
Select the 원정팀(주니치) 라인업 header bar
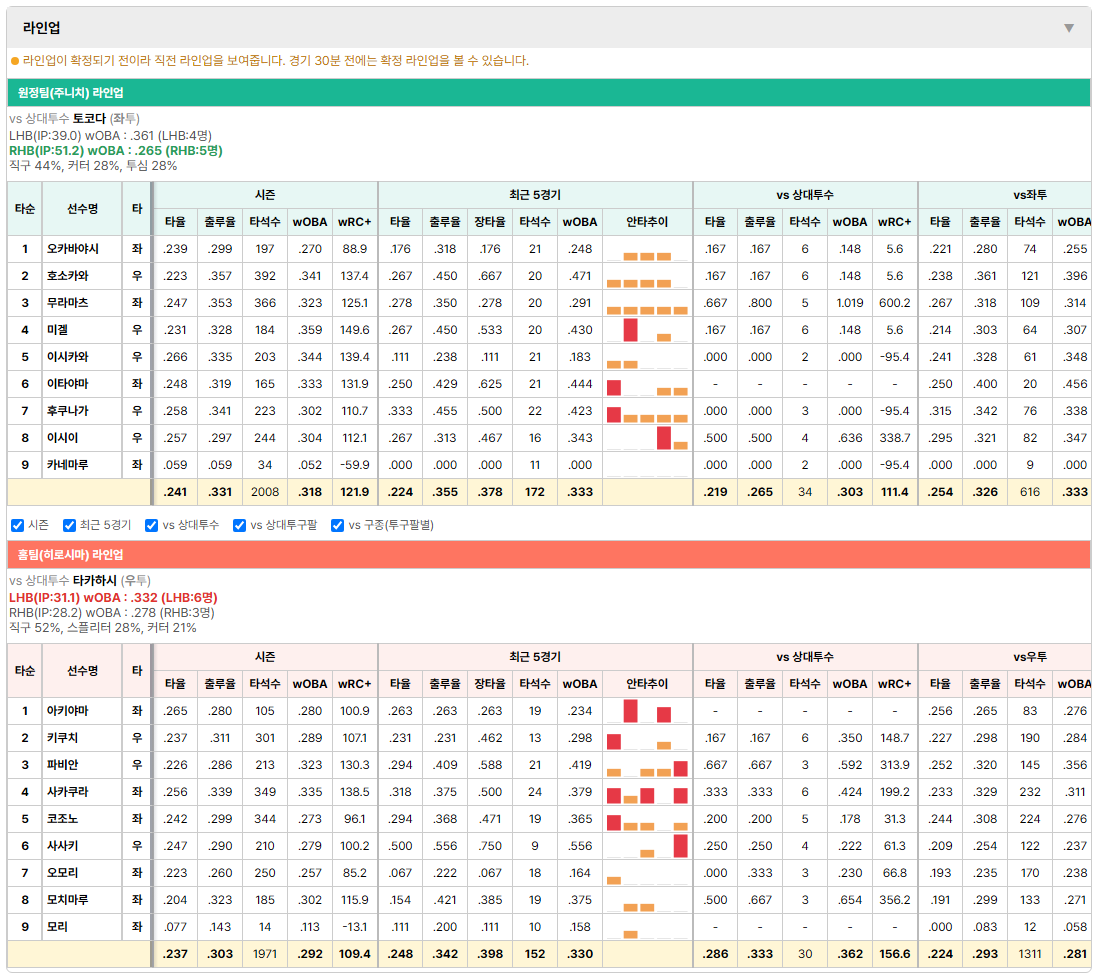tap(549, 92)
